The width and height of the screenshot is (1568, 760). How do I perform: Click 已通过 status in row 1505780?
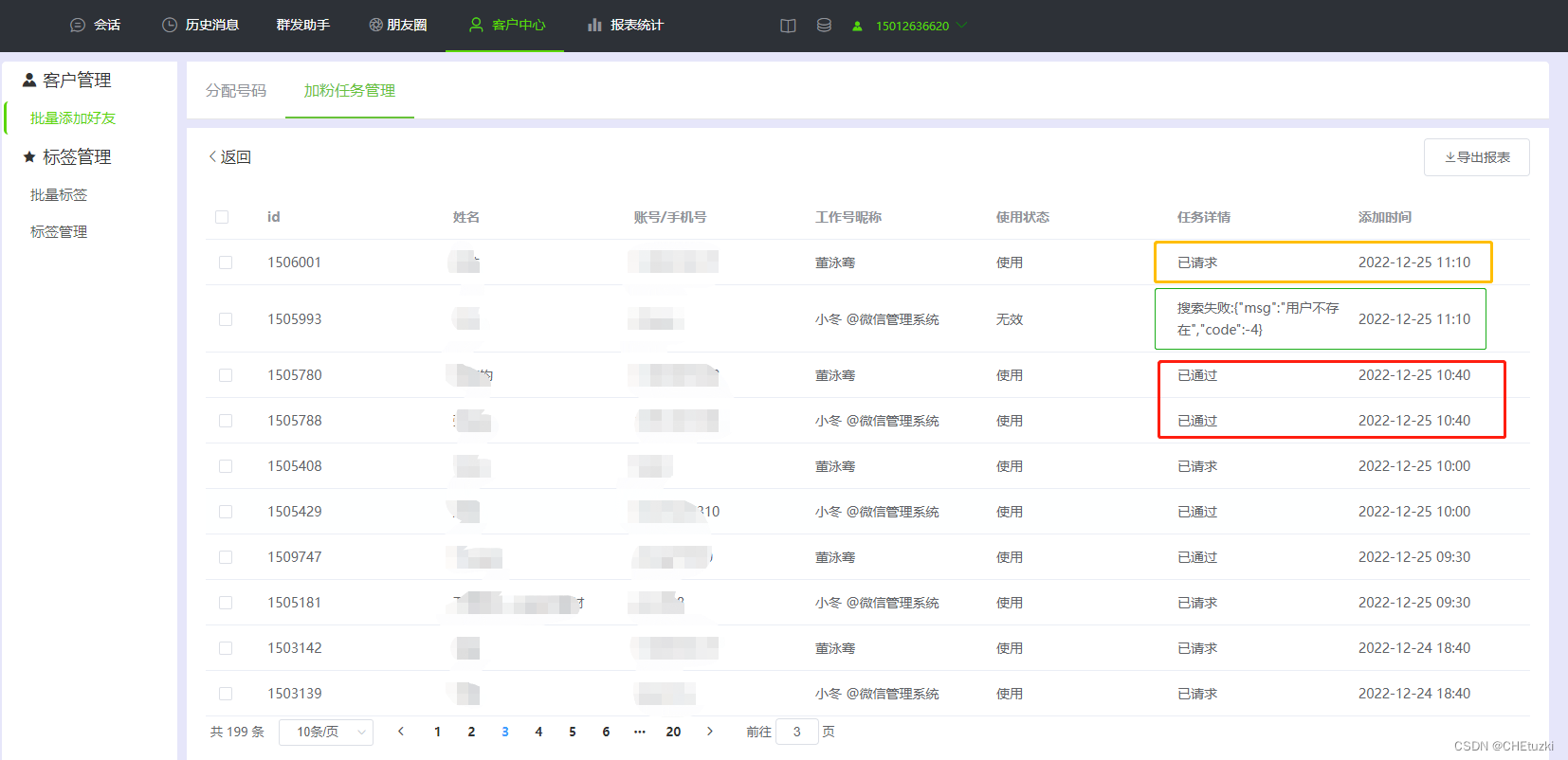pyautogui.click(x=1197, y=375)
